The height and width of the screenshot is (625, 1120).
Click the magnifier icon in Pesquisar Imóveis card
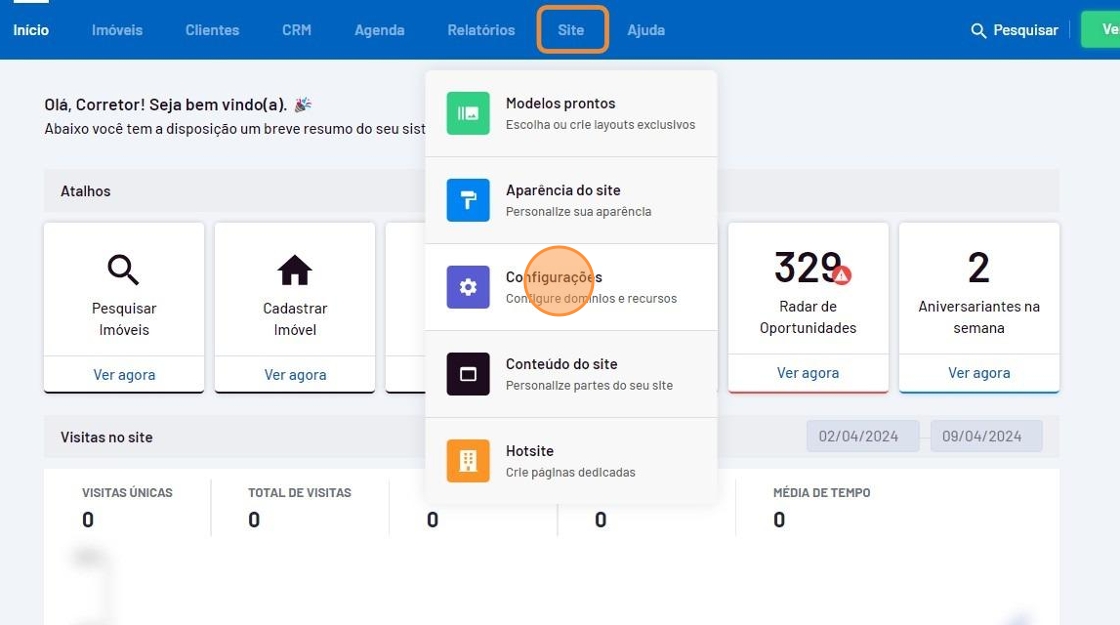coord(124,269)
